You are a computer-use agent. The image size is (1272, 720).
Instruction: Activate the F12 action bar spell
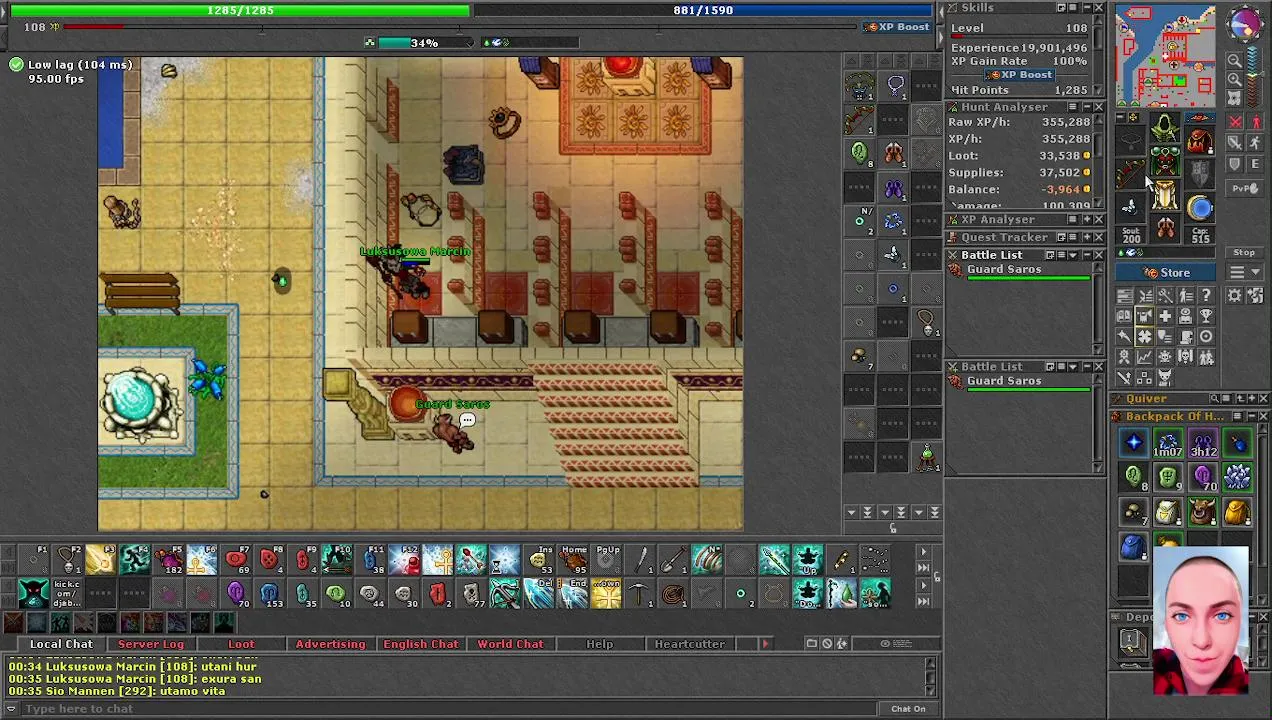tap(404, 560)
